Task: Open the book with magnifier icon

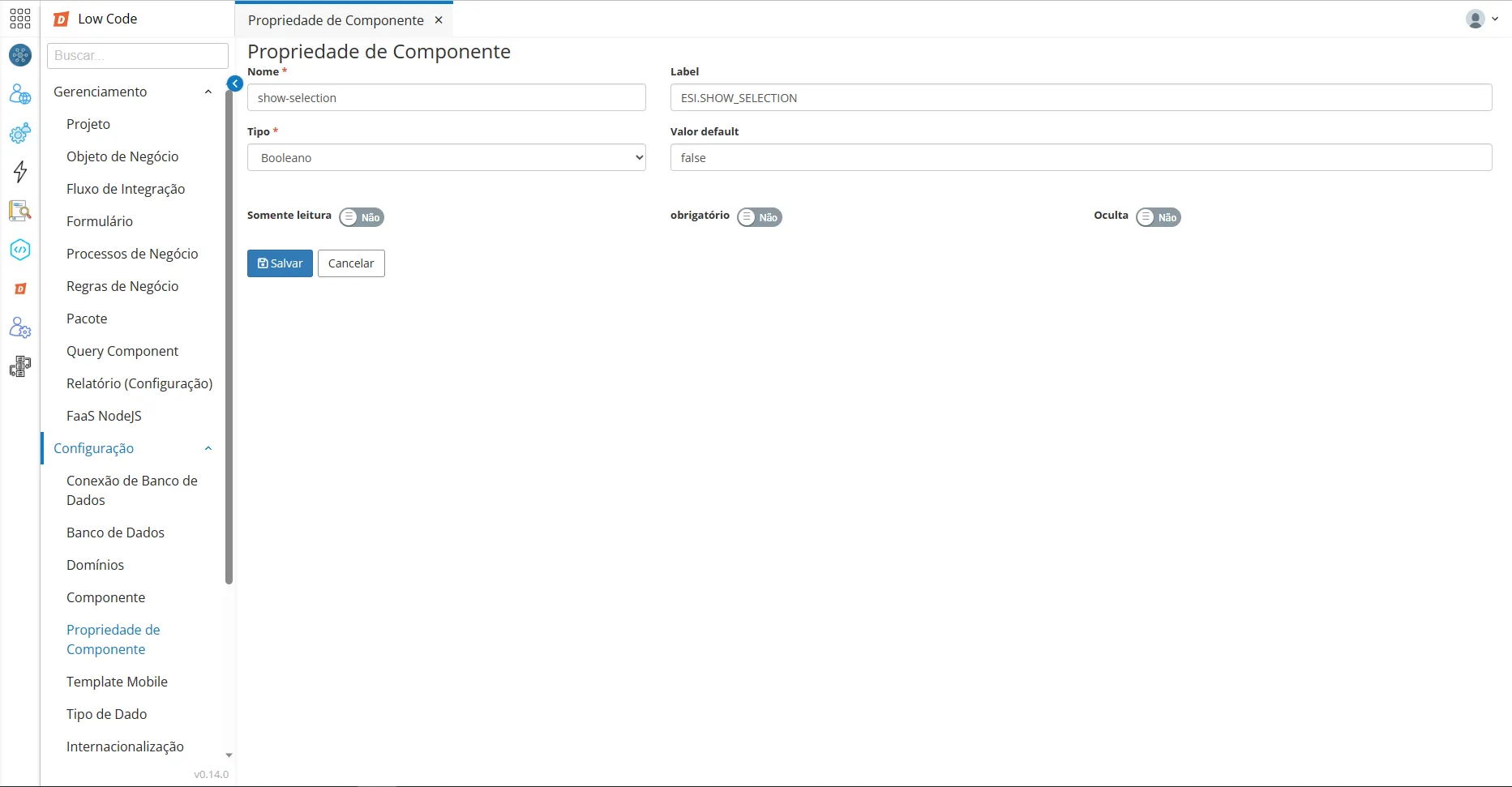Action: [20, 211]
